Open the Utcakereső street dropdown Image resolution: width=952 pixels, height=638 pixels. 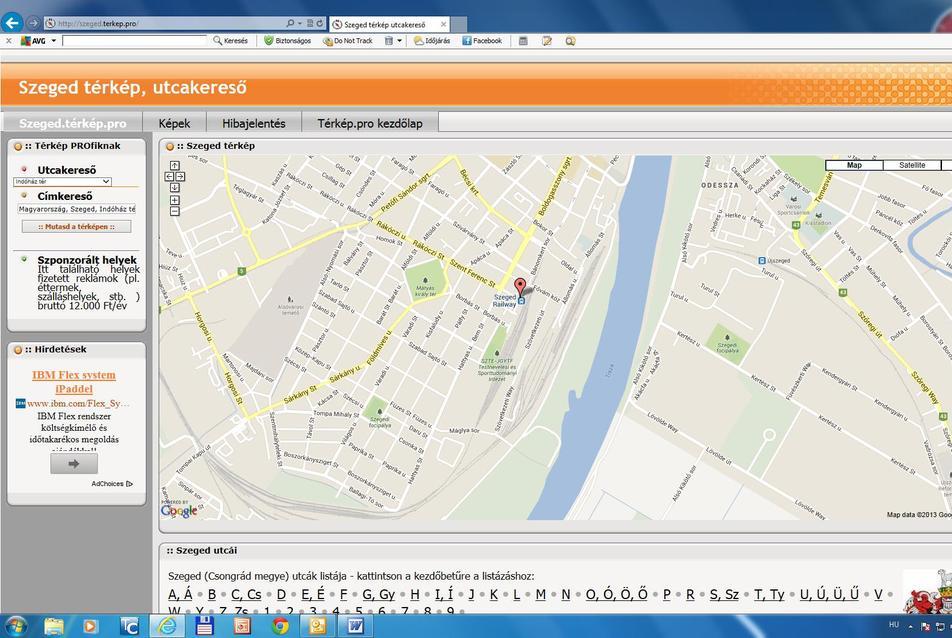pos(62,182)
